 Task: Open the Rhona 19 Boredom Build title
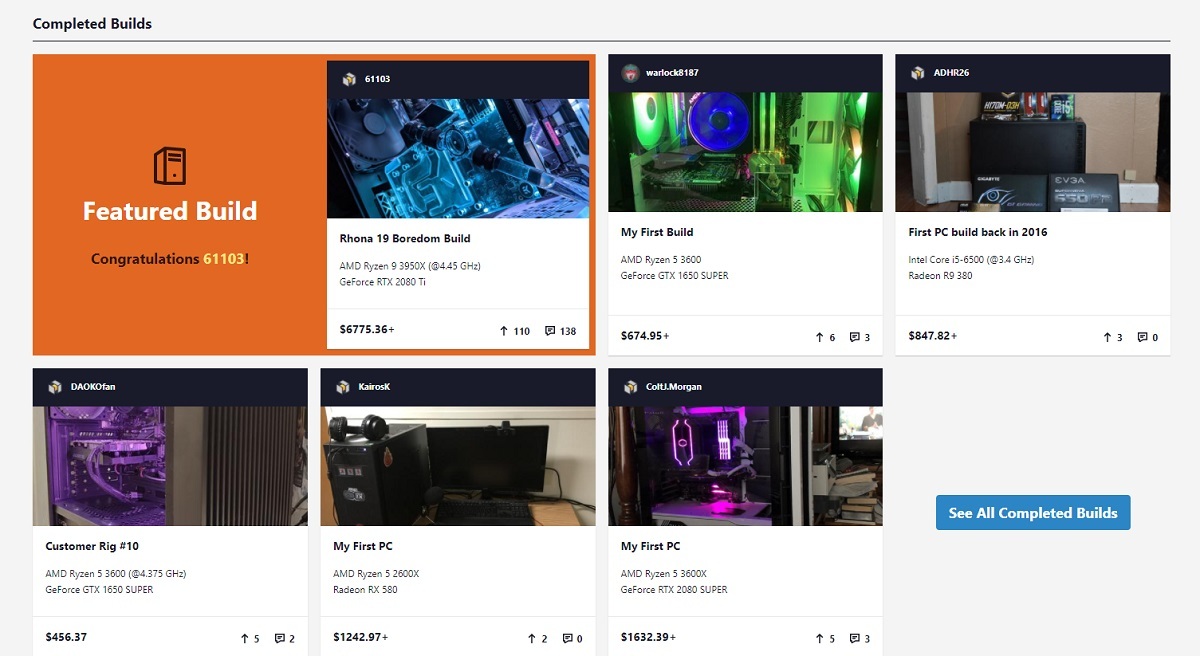click(x=405, y=239)
